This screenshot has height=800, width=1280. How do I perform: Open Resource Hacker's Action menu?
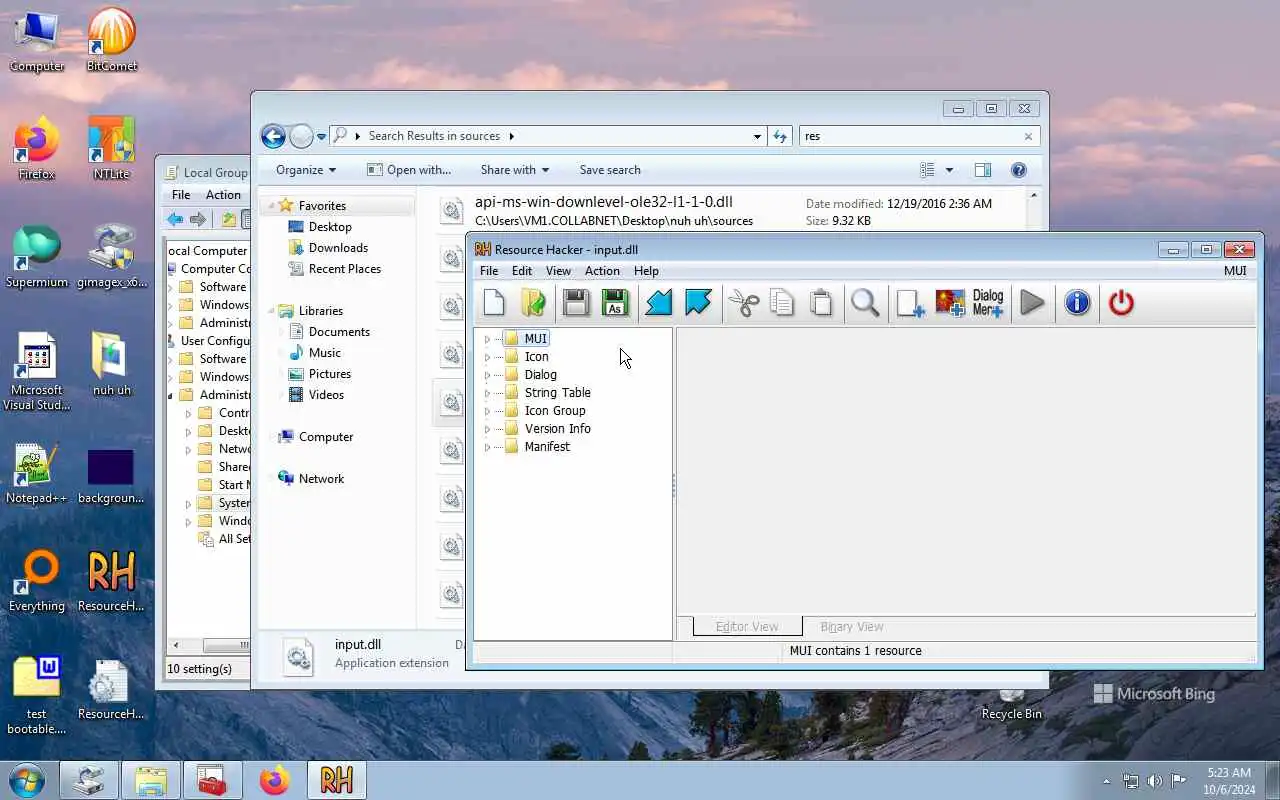click(x=602, y=271)
